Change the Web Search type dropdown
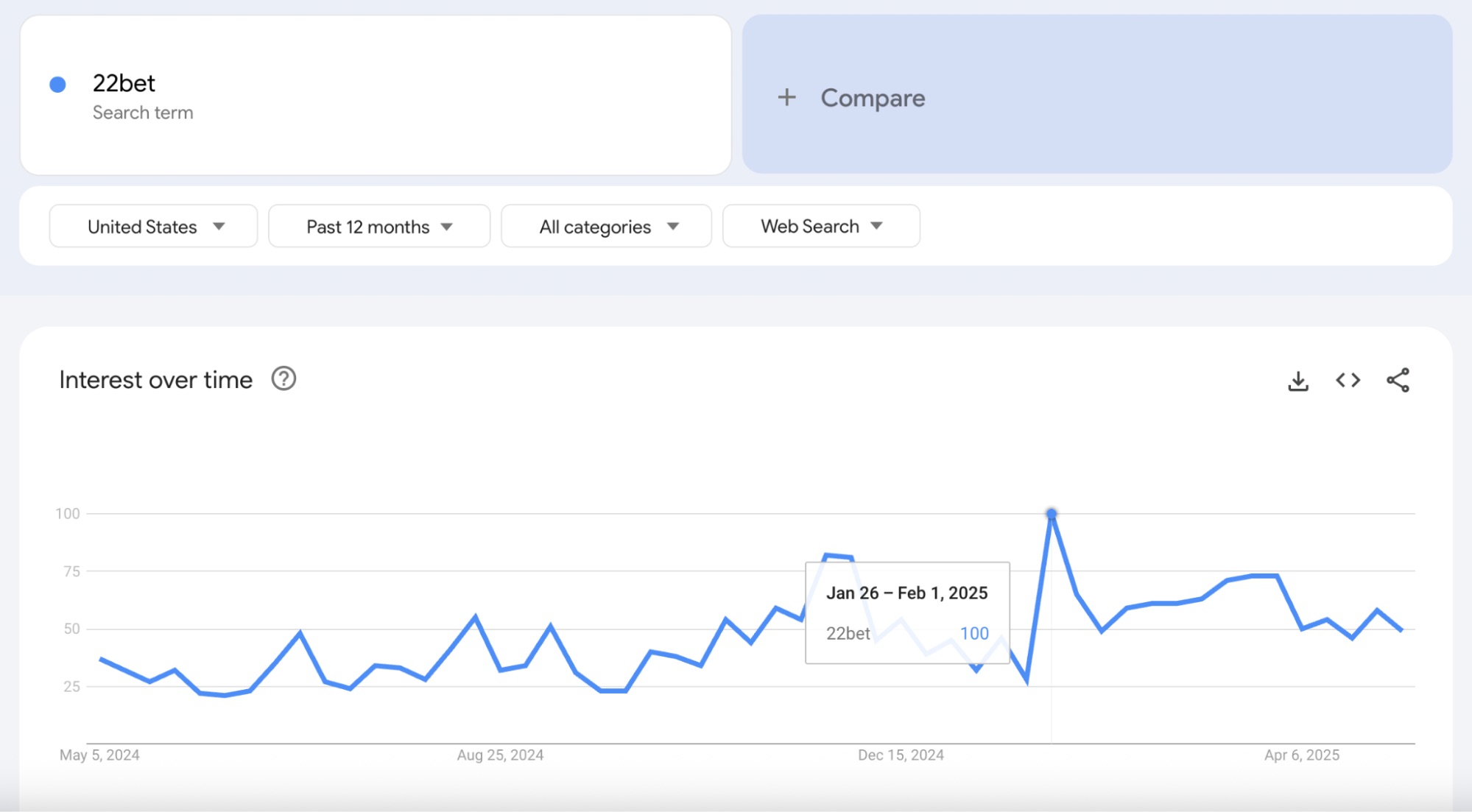 click(x=821, y=226)
